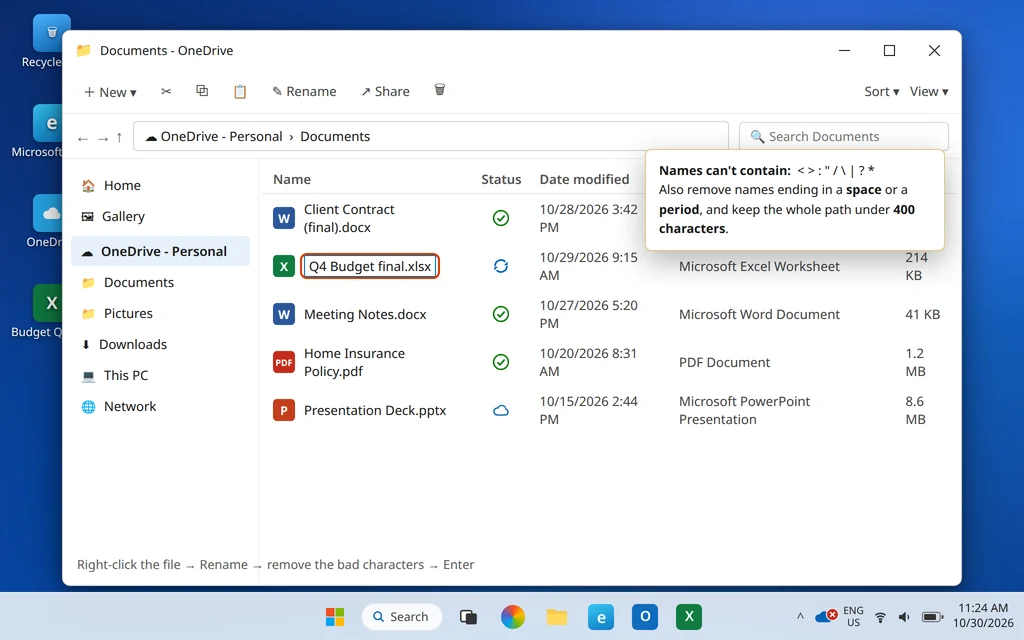
Task: Open the colorful Copilot taskbar icon
Action: click(513, 616)
